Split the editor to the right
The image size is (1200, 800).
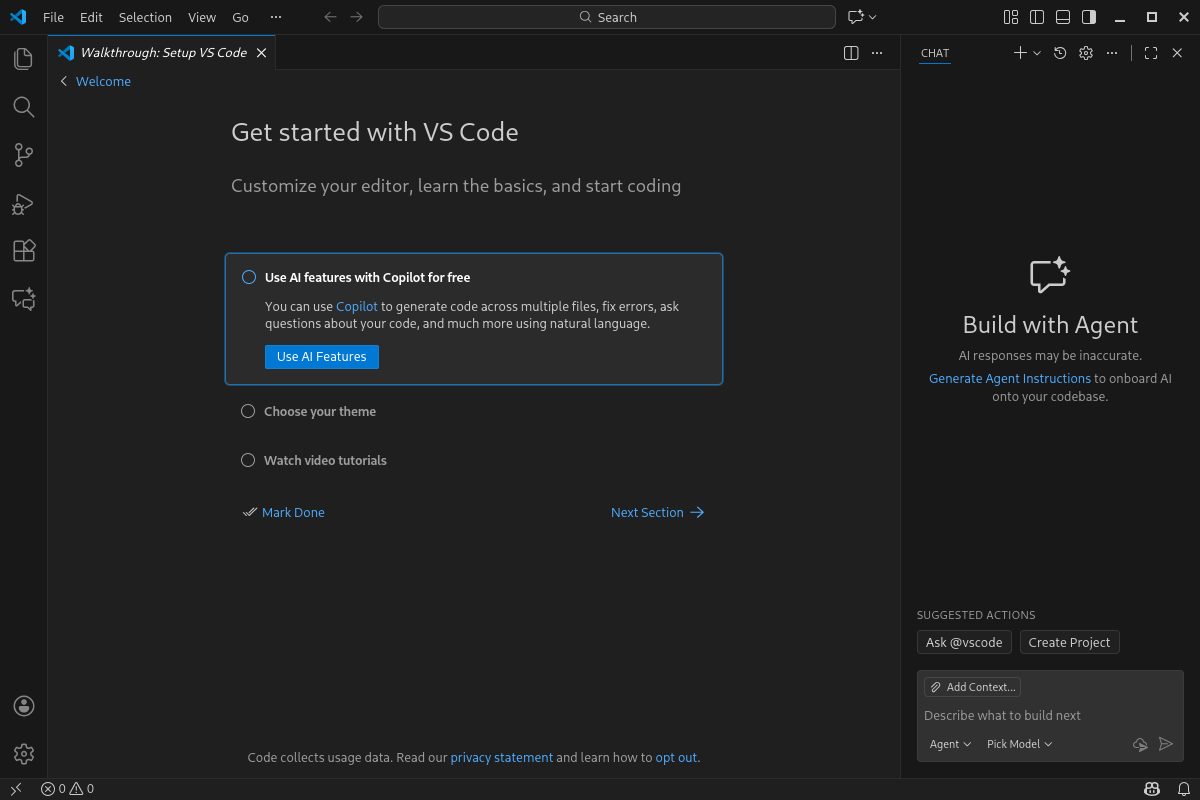click(851, 53)
